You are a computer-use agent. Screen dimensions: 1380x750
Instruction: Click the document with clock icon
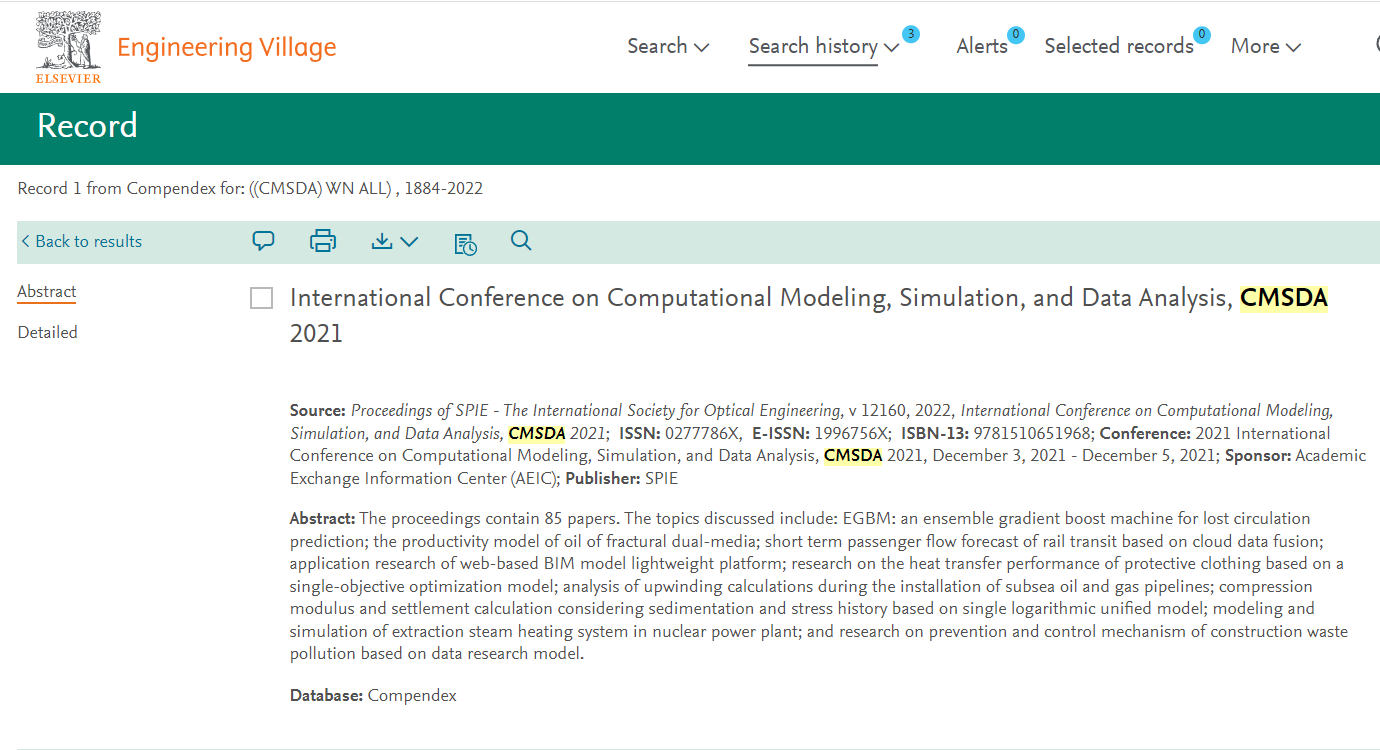point(465,243)
